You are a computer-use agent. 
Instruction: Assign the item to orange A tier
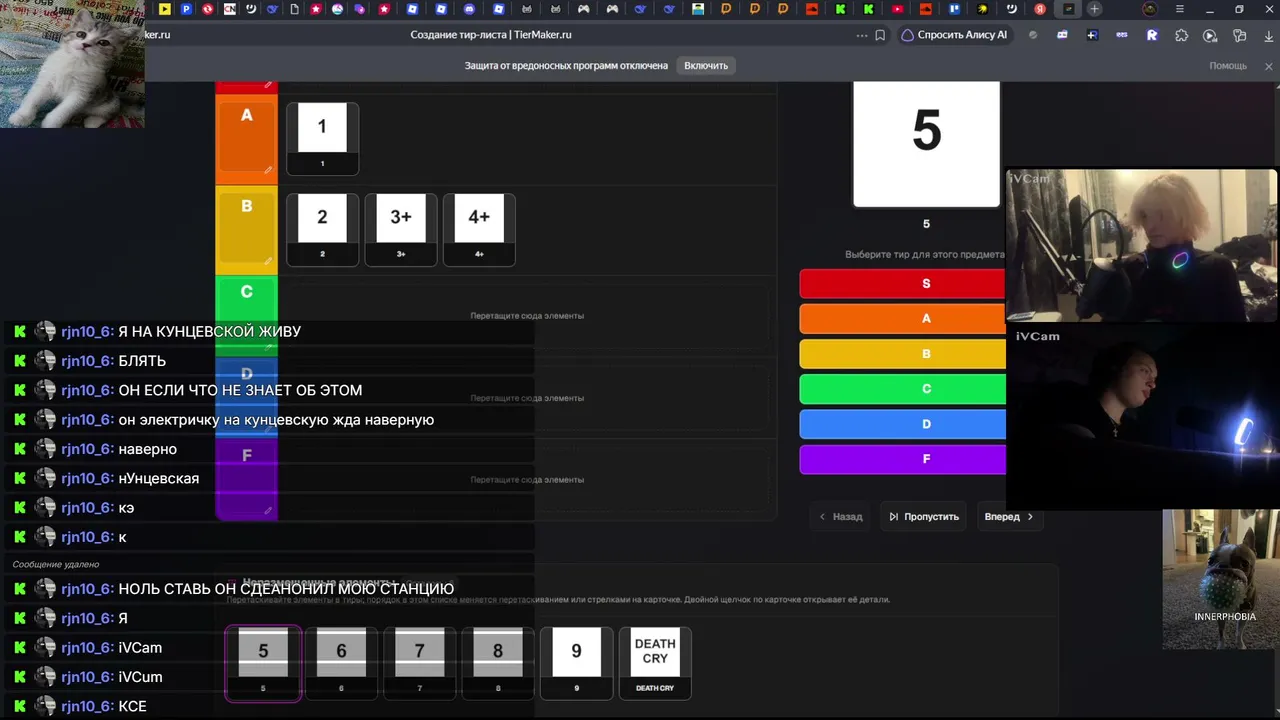(902, 319)
